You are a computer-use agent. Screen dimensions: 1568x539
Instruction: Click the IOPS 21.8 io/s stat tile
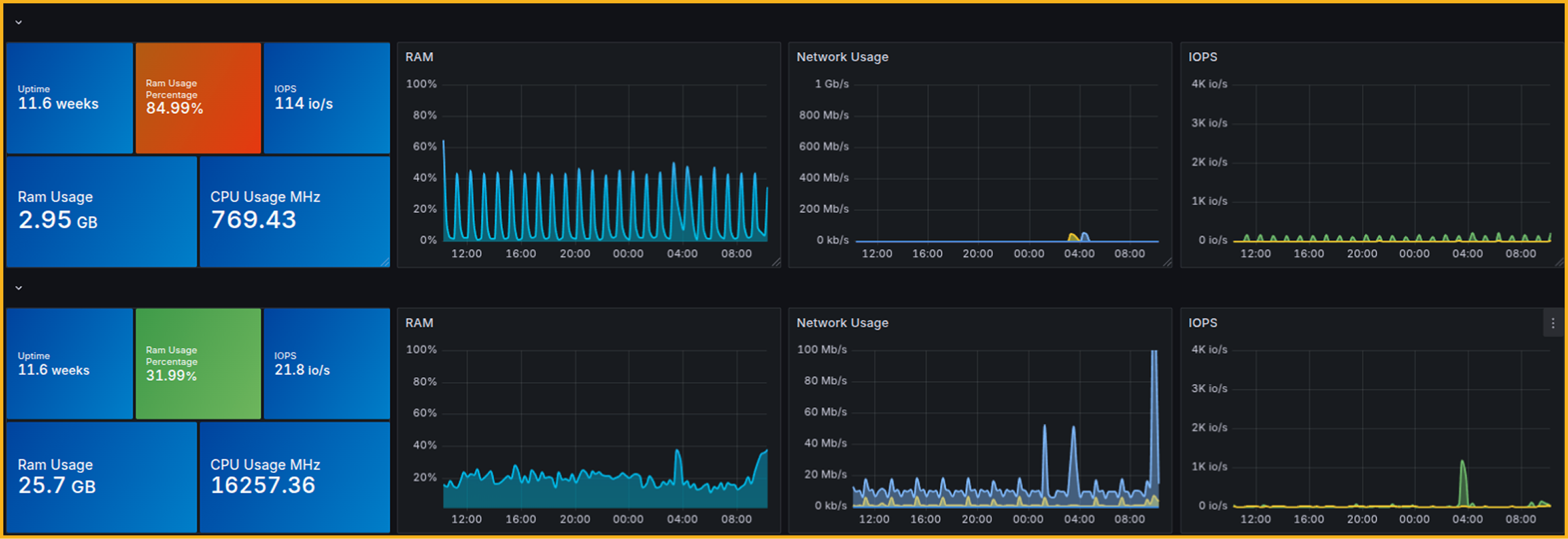(x=326, y=364)
